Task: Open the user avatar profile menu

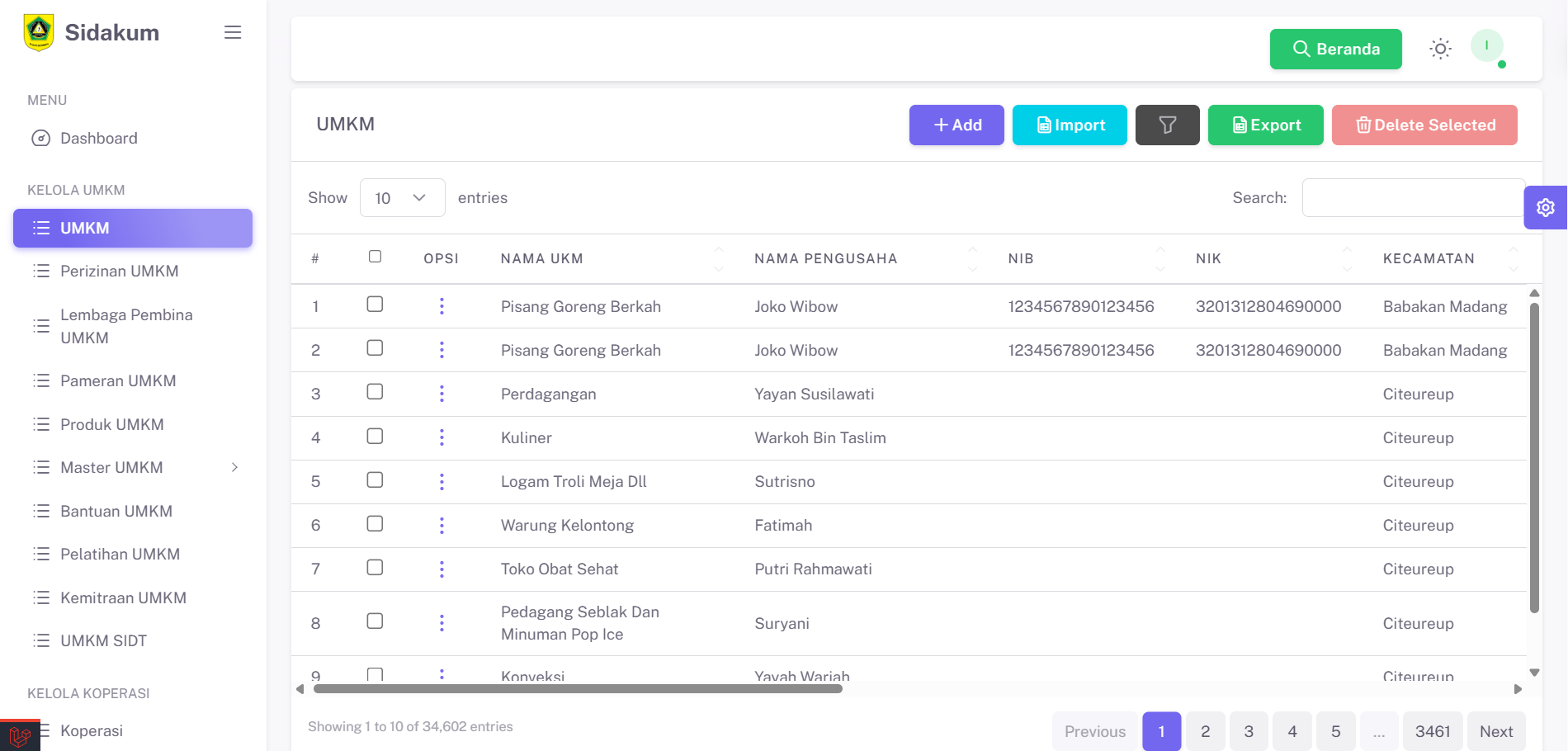Action: tap(1487, 46)
